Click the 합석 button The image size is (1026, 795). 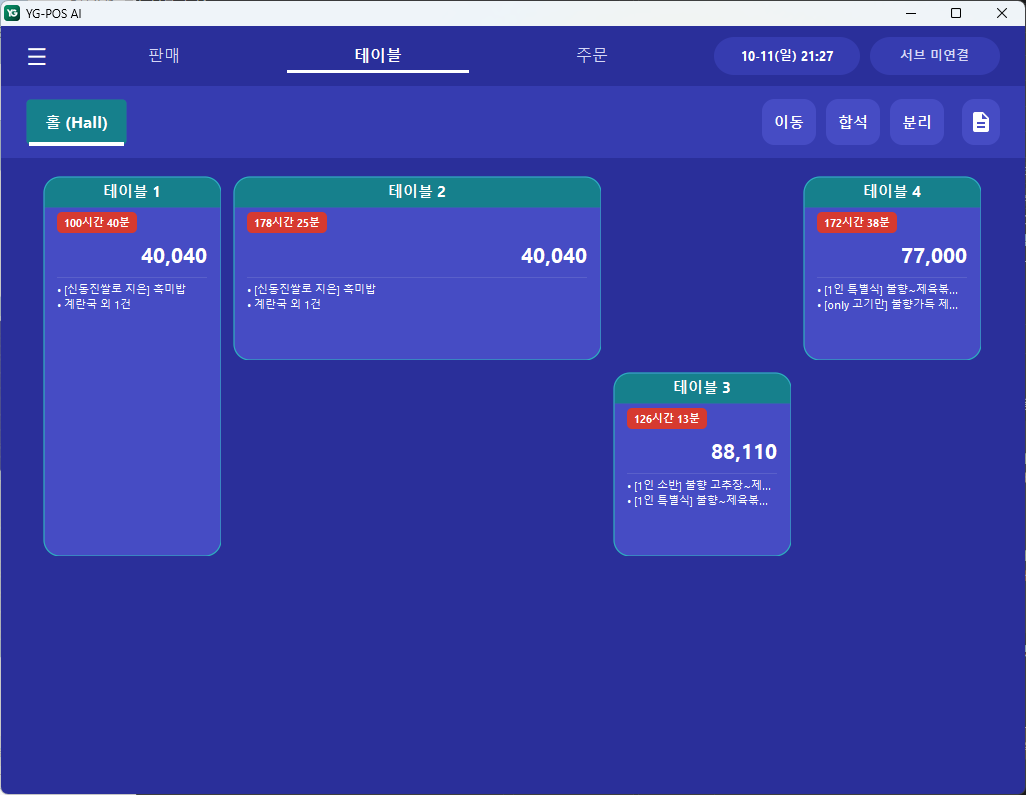coord(853,122)
